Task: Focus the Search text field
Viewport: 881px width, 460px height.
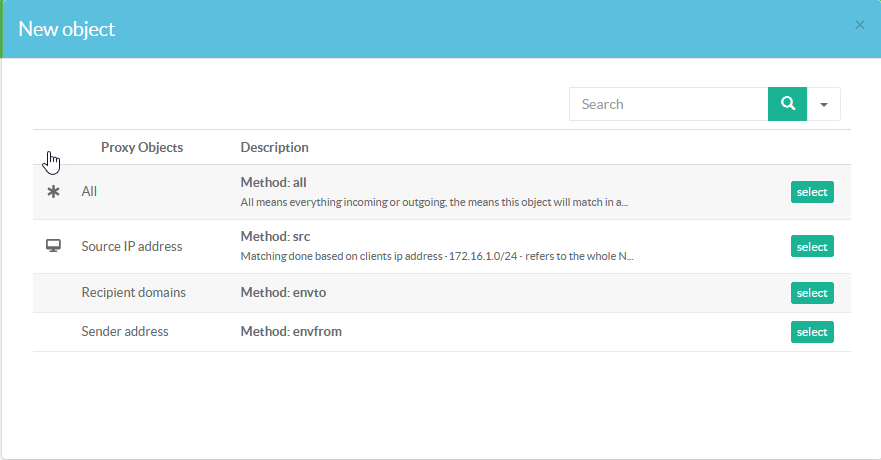Action: (x=668, y=104)
